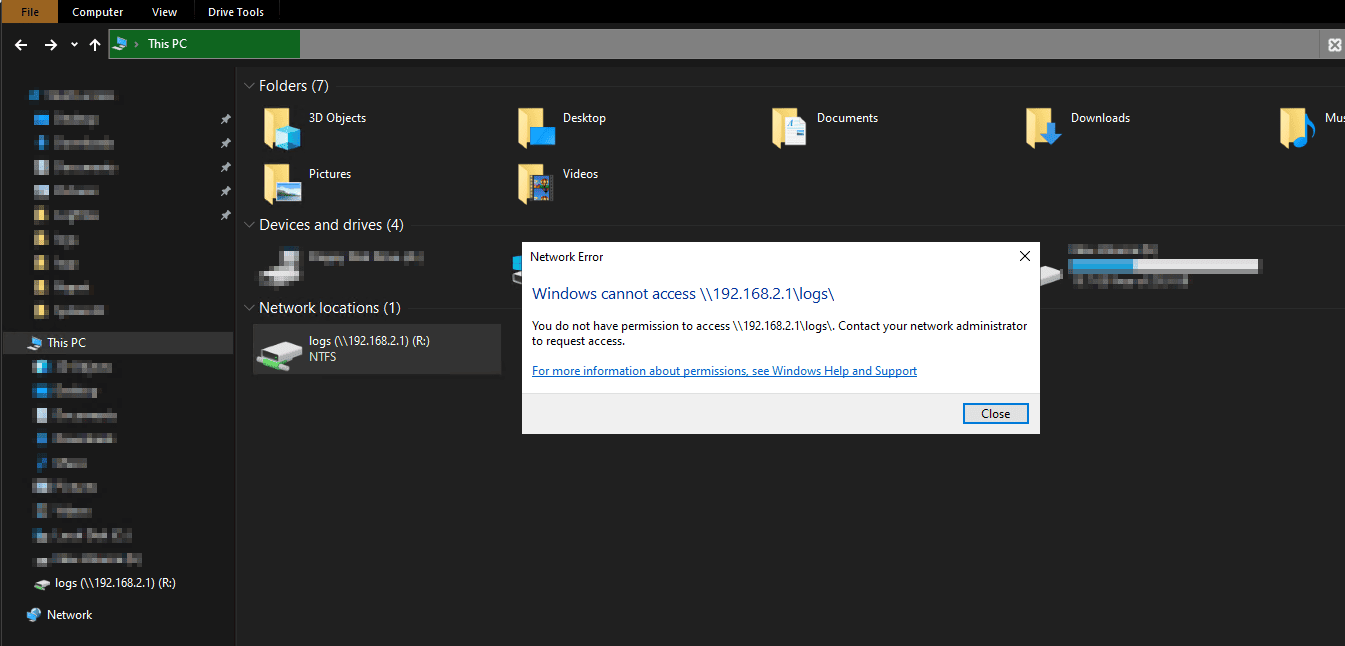
Task: Select the Music folder icon
Action: tap(1298, 129)
